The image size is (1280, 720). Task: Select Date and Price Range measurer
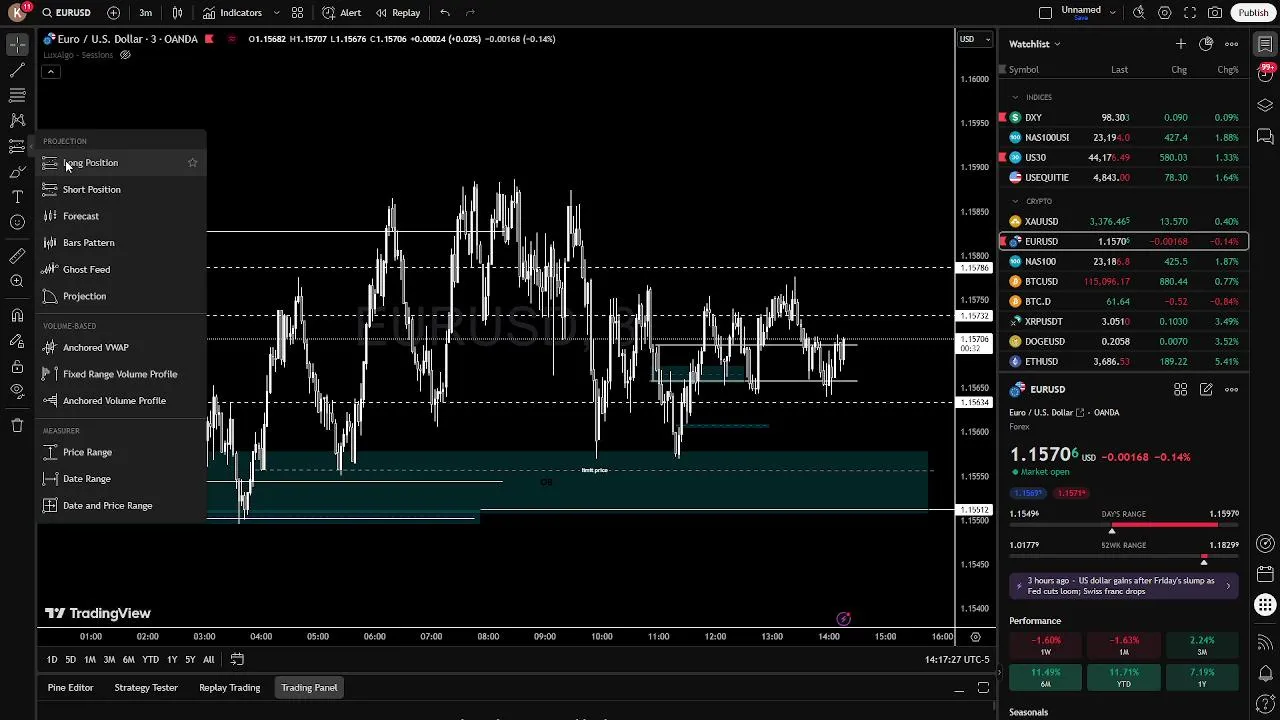122,506
